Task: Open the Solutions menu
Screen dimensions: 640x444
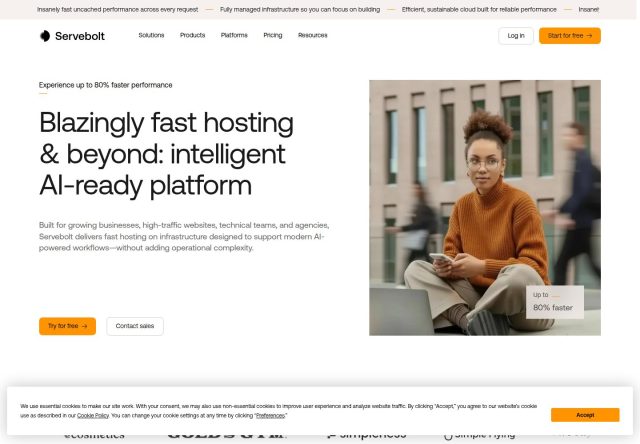Action: pos(151,36)
